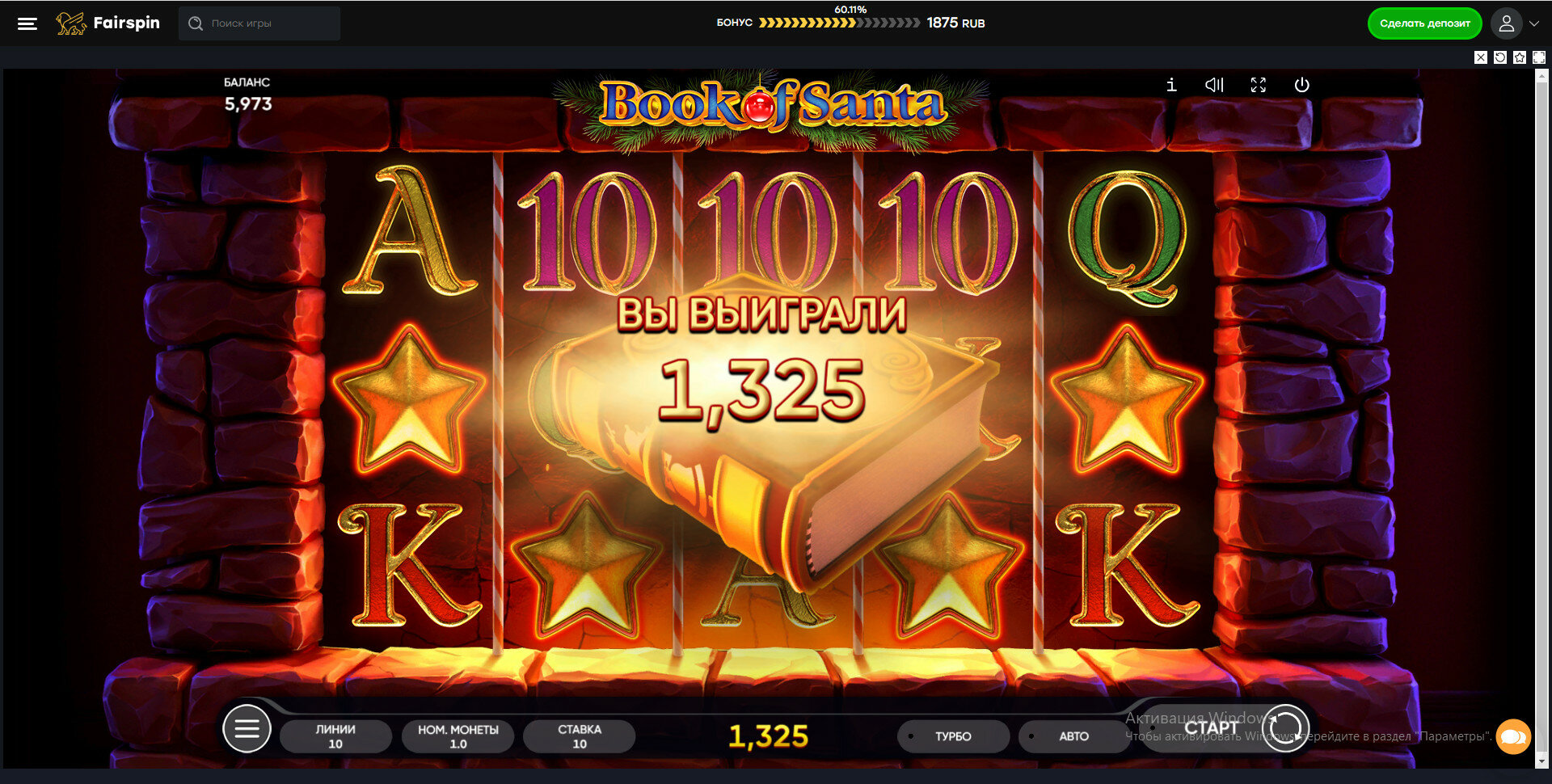Open the НОМ. МОНЕТЫ coin value selector

pyautogui.click(x=458, y=736)
